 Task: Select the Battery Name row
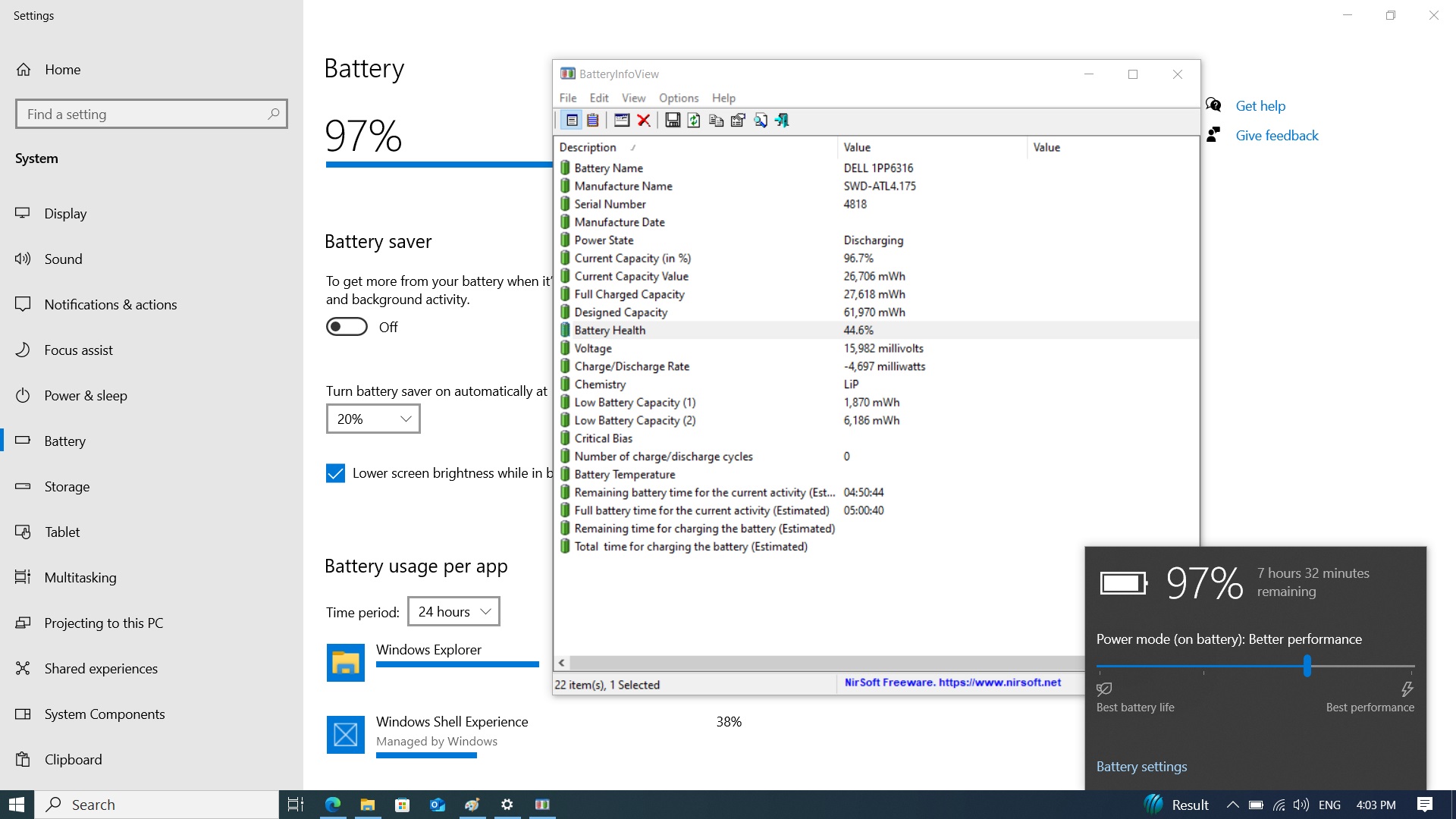pos(877,168)
